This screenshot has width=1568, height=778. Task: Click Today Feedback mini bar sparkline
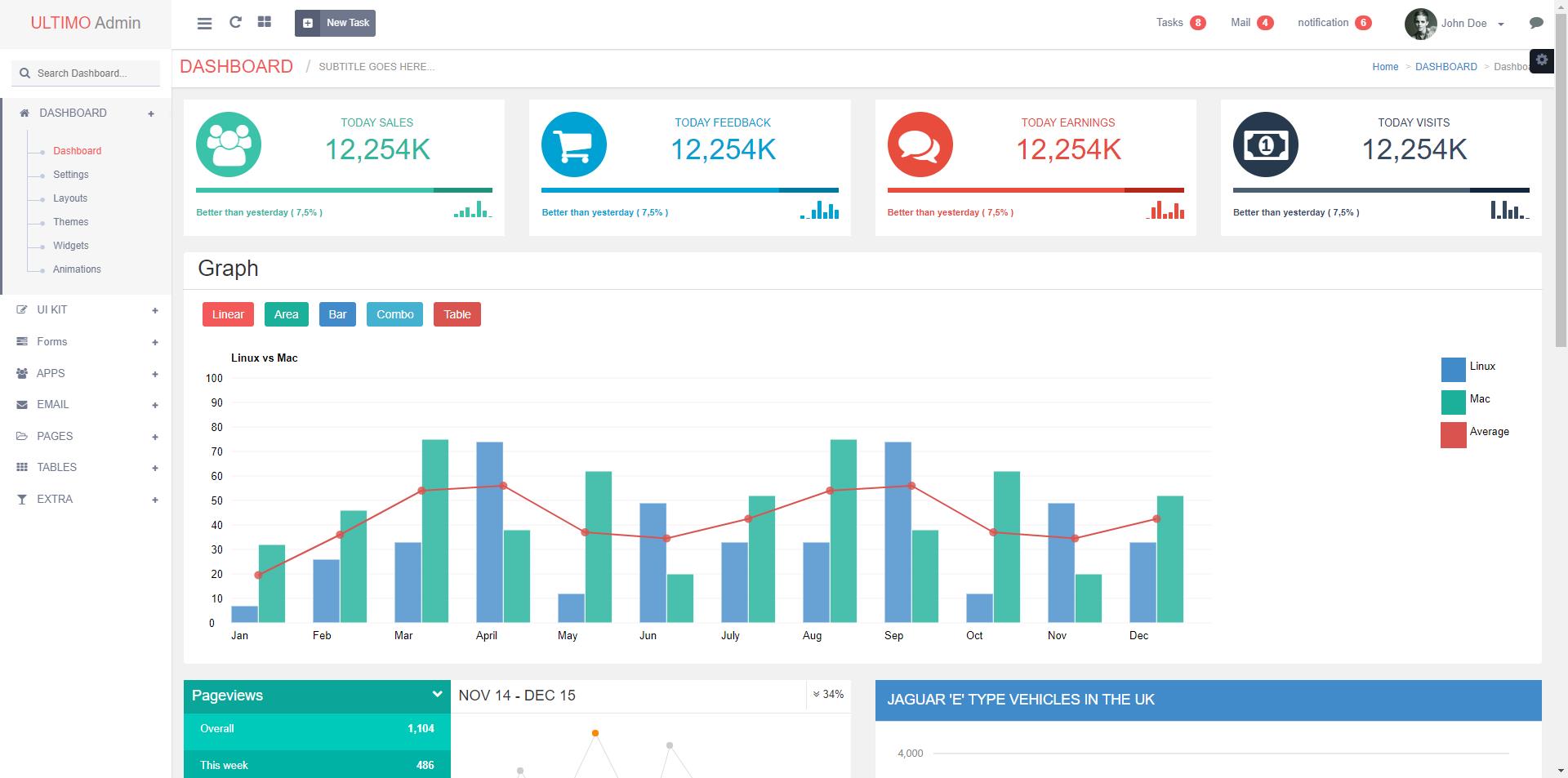[819, 210]
